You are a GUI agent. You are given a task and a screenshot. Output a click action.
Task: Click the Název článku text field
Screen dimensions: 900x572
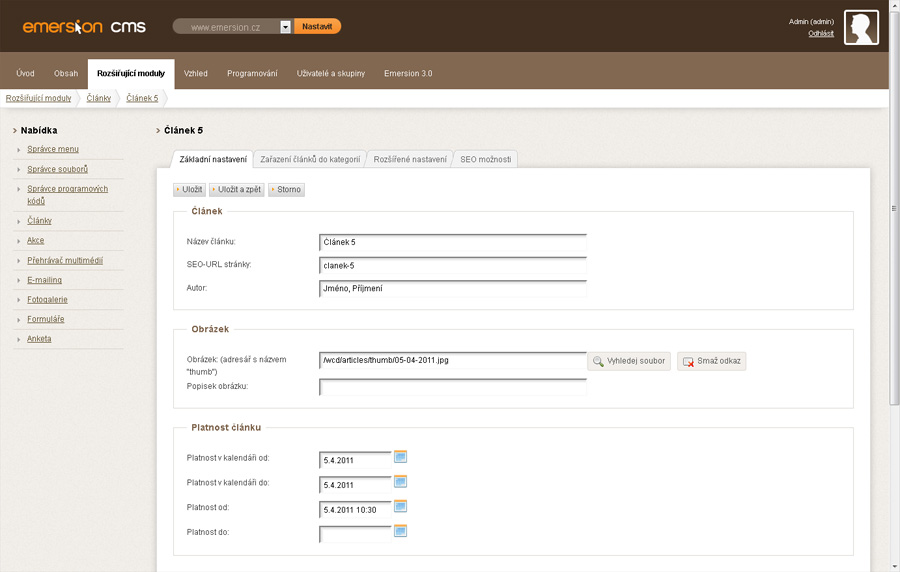452,242
